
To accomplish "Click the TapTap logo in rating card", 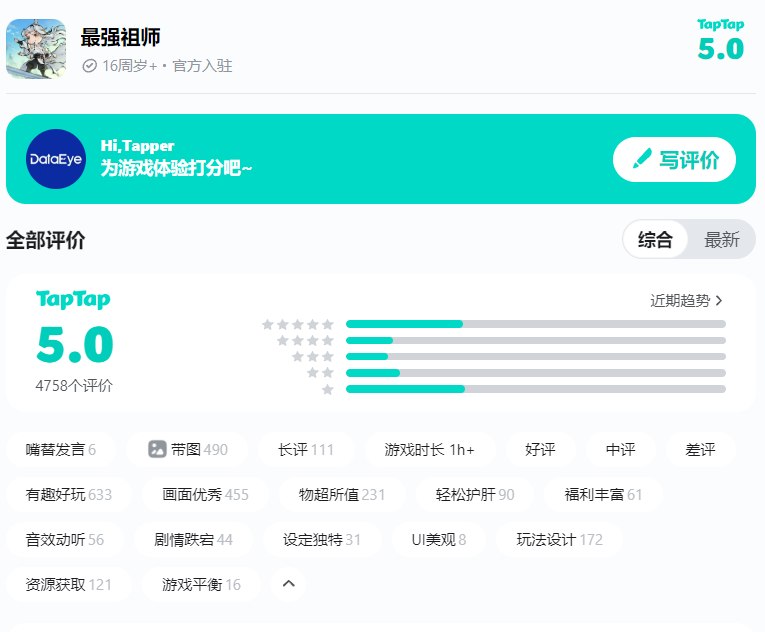I will 73,300.
